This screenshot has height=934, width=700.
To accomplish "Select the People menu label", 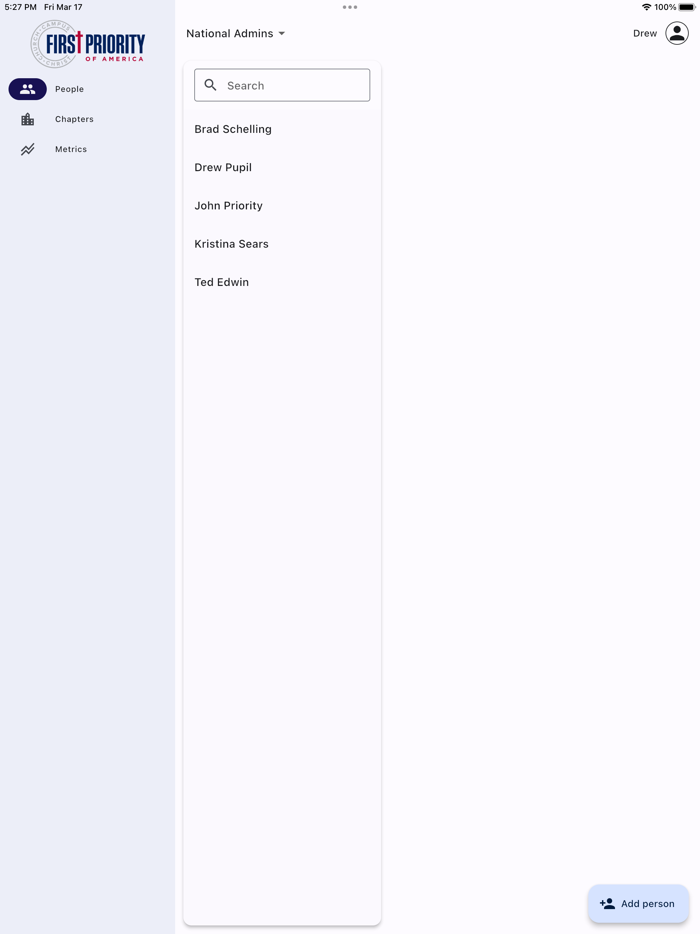I will point(69,89).
